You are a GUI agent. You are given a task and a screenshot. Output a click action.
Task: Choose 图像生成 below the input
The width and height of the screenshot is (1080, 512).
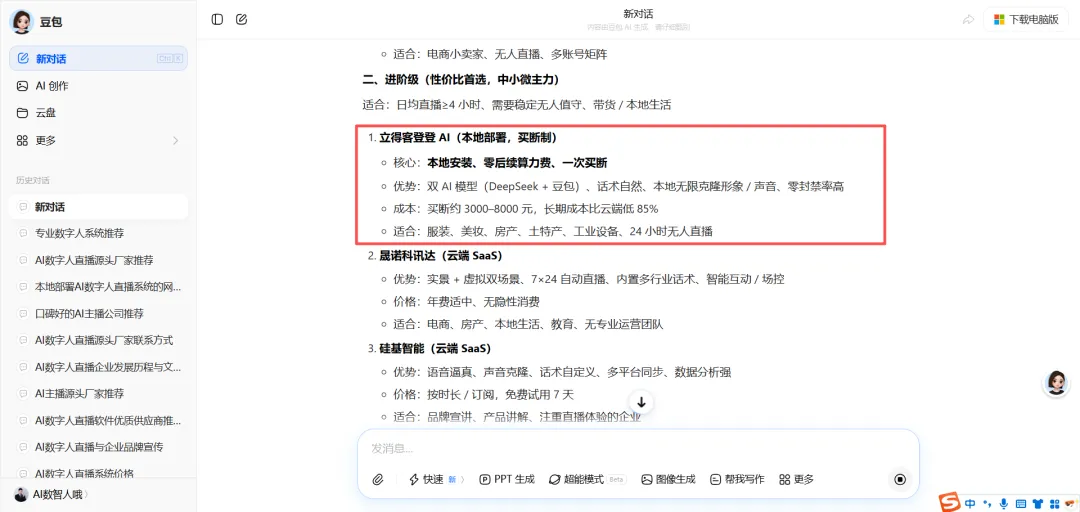668,480
